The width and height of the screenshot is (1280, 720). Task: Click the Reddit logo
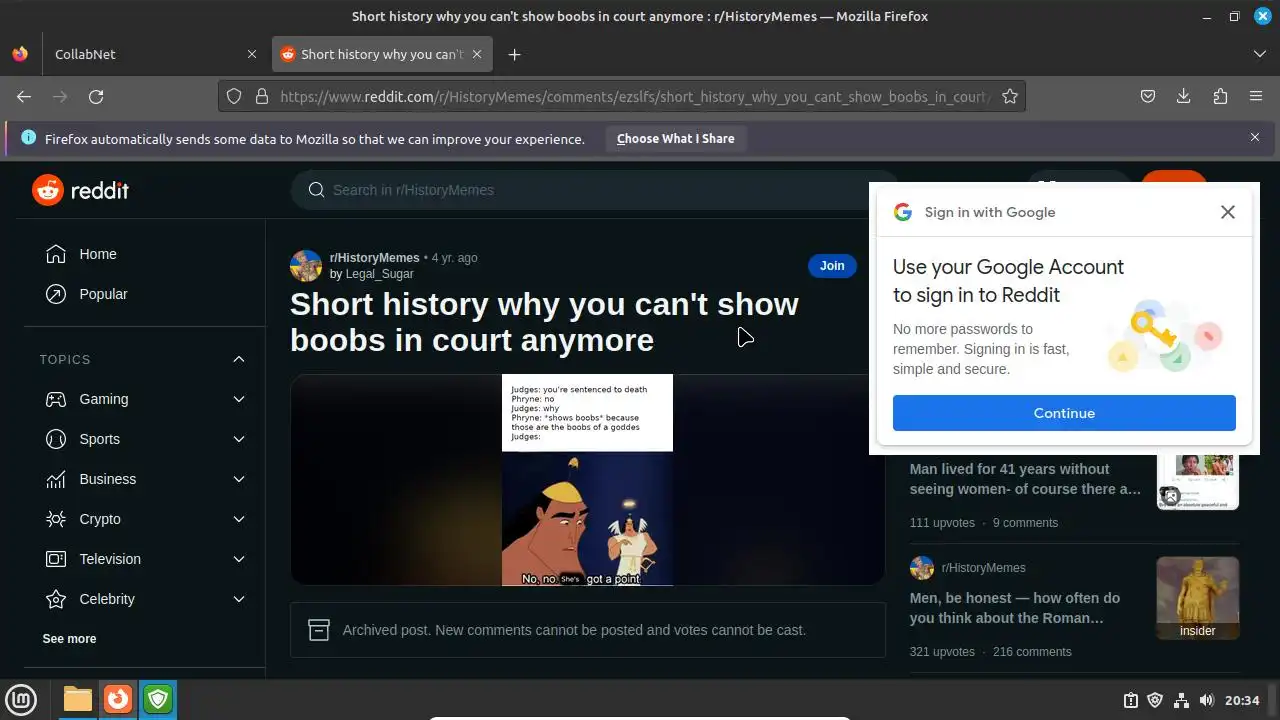(80, 190)
